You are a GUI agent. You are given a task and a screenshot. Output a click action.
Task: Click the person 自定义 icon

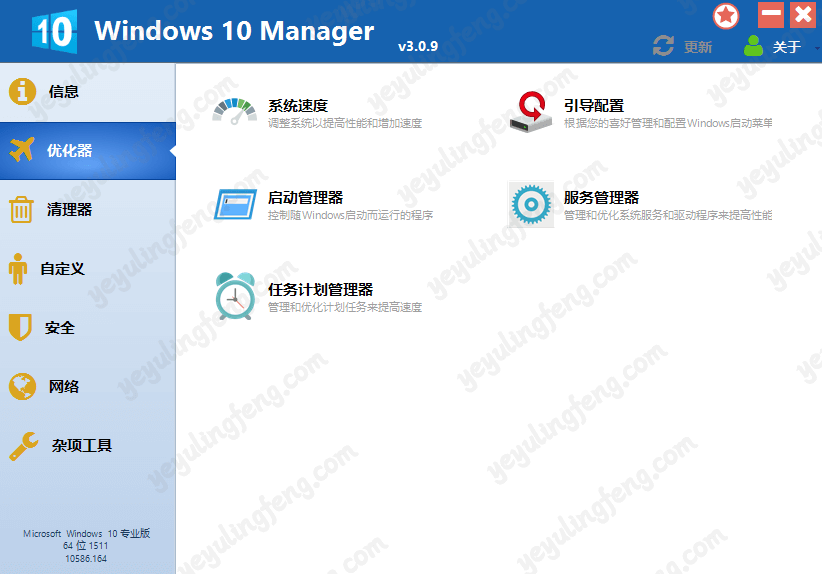click(x=18, y=269)
